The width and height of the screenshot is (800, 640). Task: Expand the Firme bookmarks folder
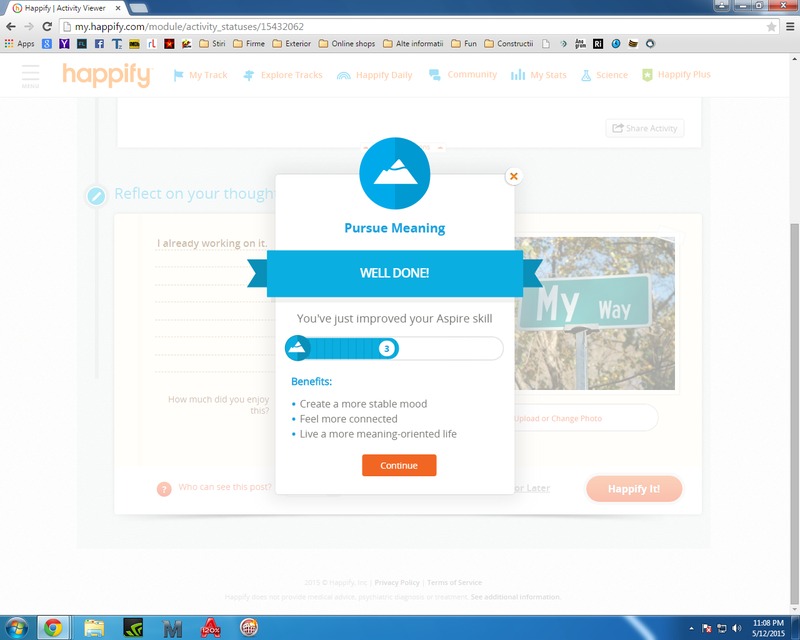(249, 44)
